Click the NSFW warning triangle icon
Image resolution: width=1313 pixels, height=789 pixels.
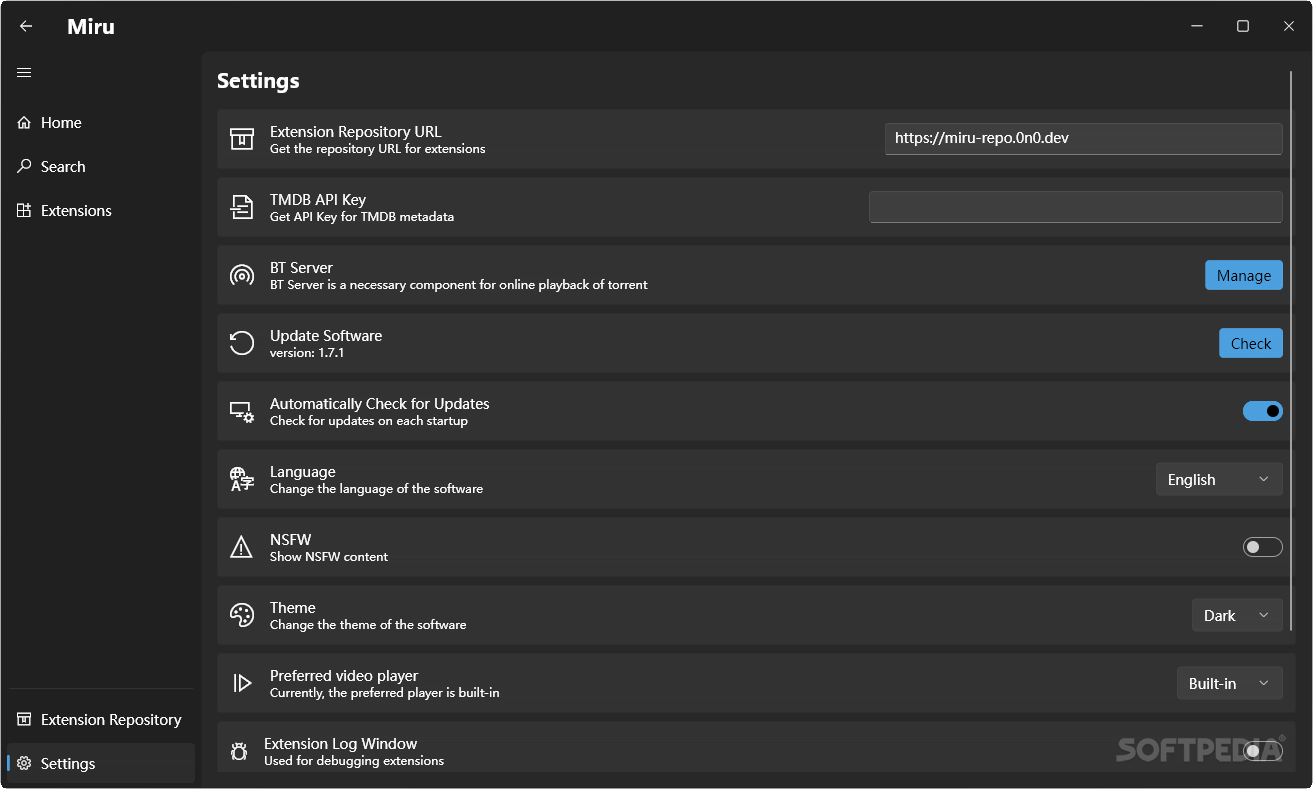click(242, 547)
